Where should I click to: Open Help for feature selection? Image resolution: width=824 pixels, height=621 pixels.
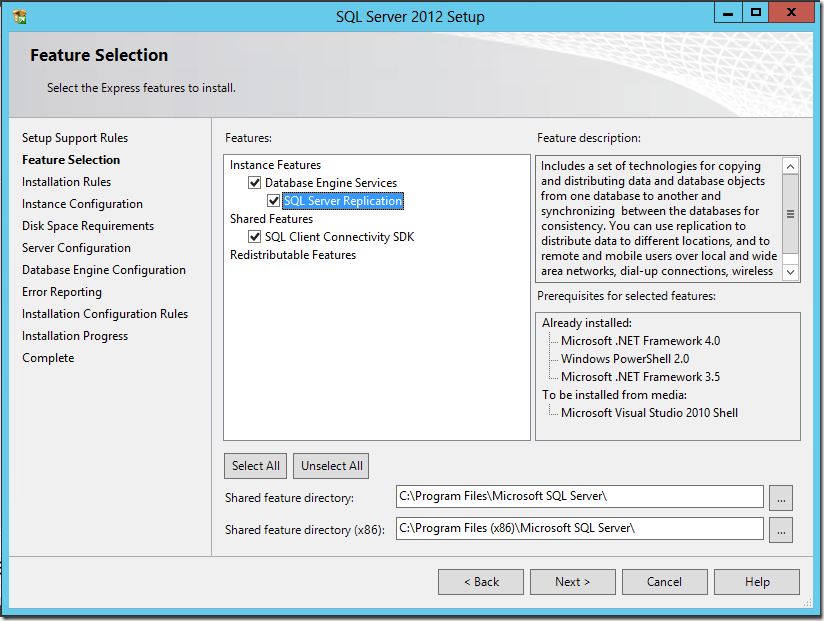pos(757,582)
